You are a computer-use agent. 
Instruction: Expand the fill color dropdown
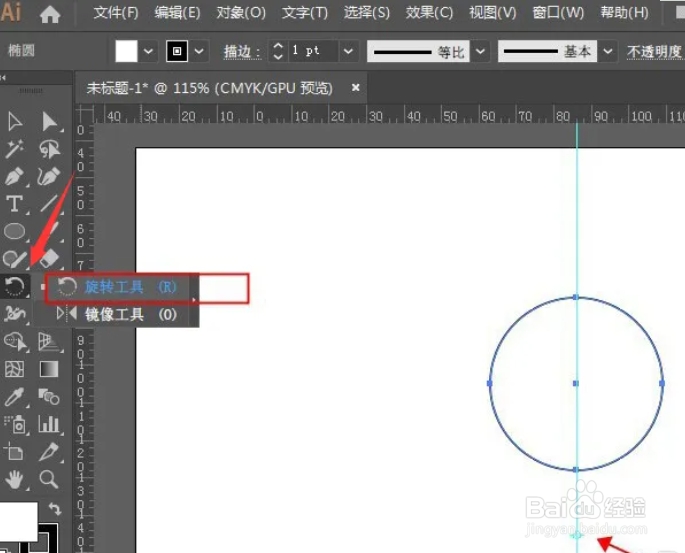[x=148, y=51]
